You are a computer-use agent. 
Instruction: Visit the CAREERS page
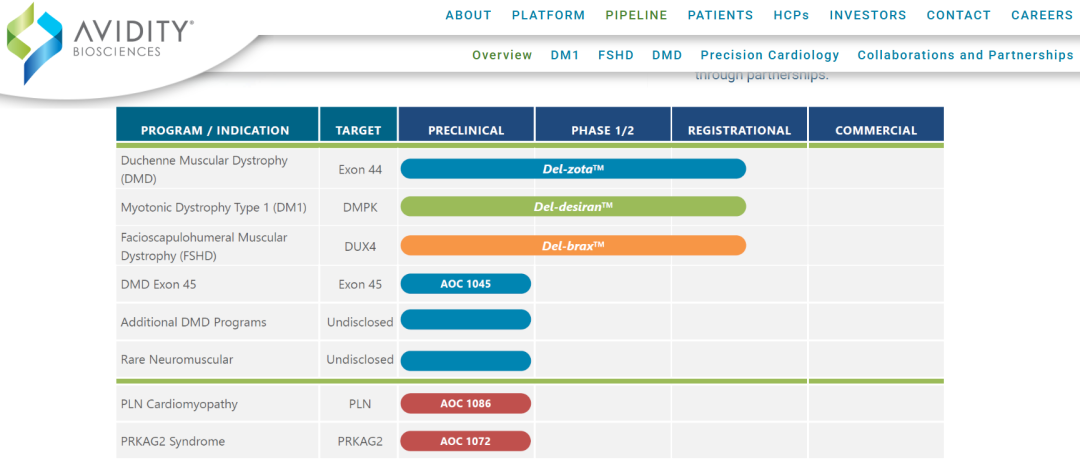point(1042,15)
